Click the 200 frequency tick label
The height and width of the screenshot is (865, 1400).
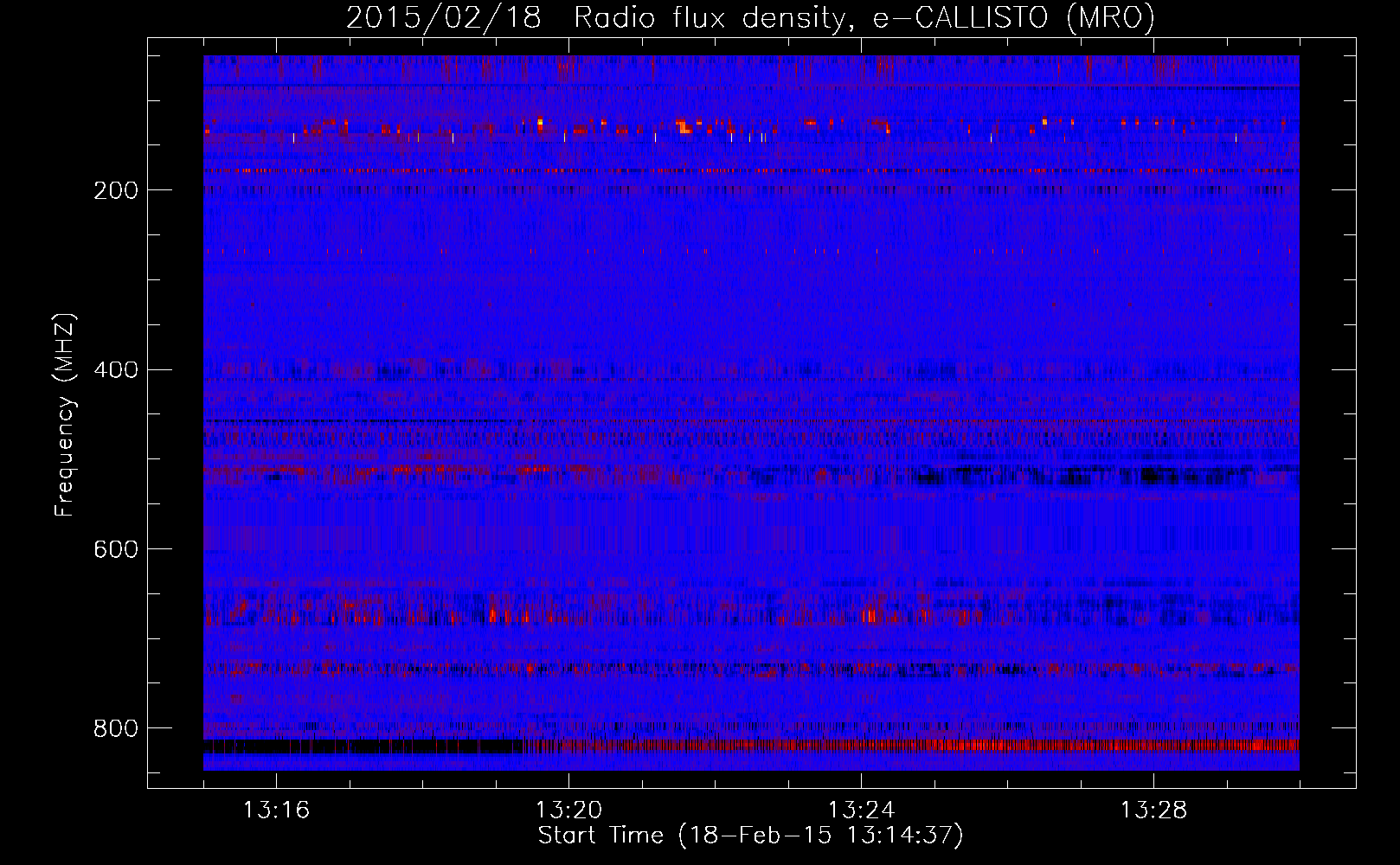116,190
